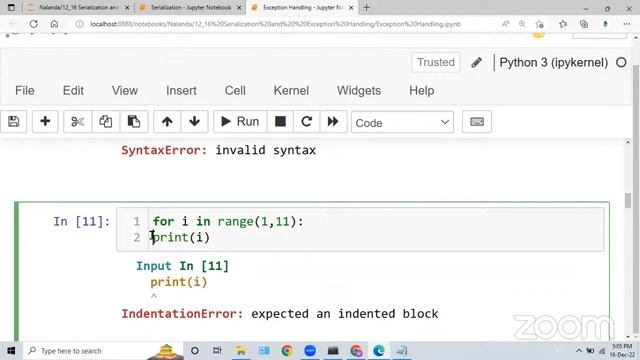Click the zoom magnifier icon in address bar

click(x=522, y=24)
